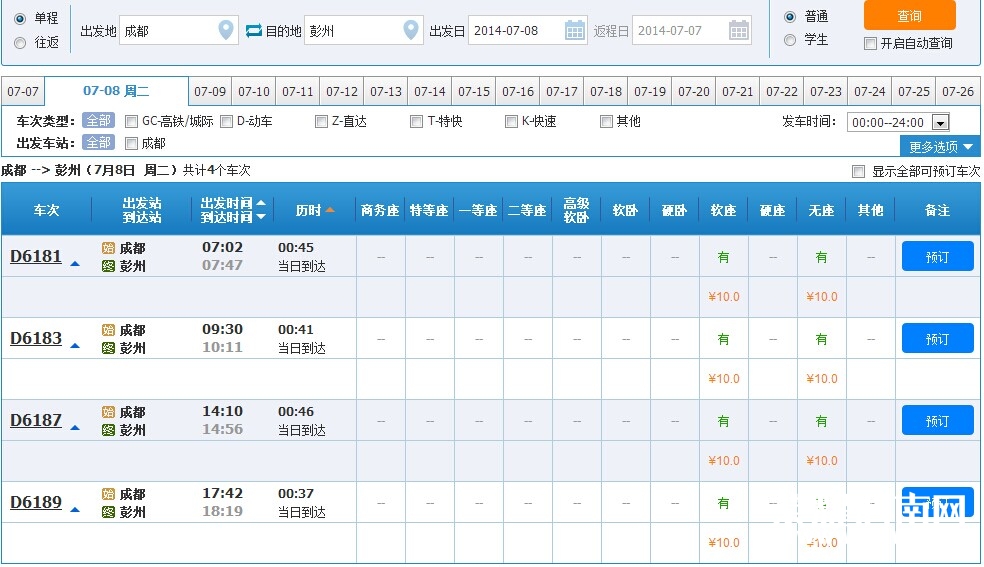
Task: Book train D6187 with 预订 button
Action: (x=938, y=421)
